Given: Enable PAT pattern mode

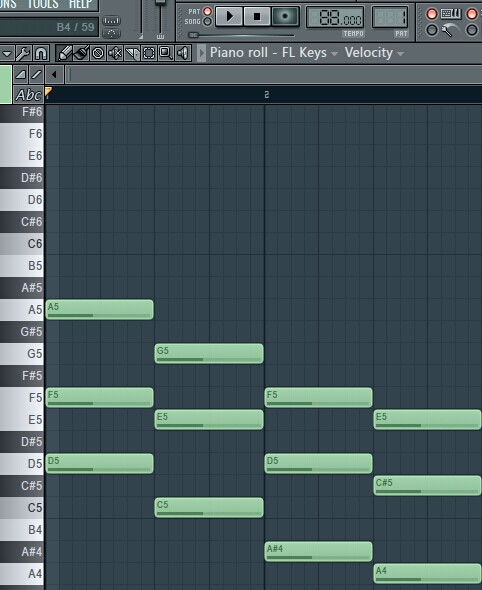Looking at the screenshot, I should tap(207, 11).
